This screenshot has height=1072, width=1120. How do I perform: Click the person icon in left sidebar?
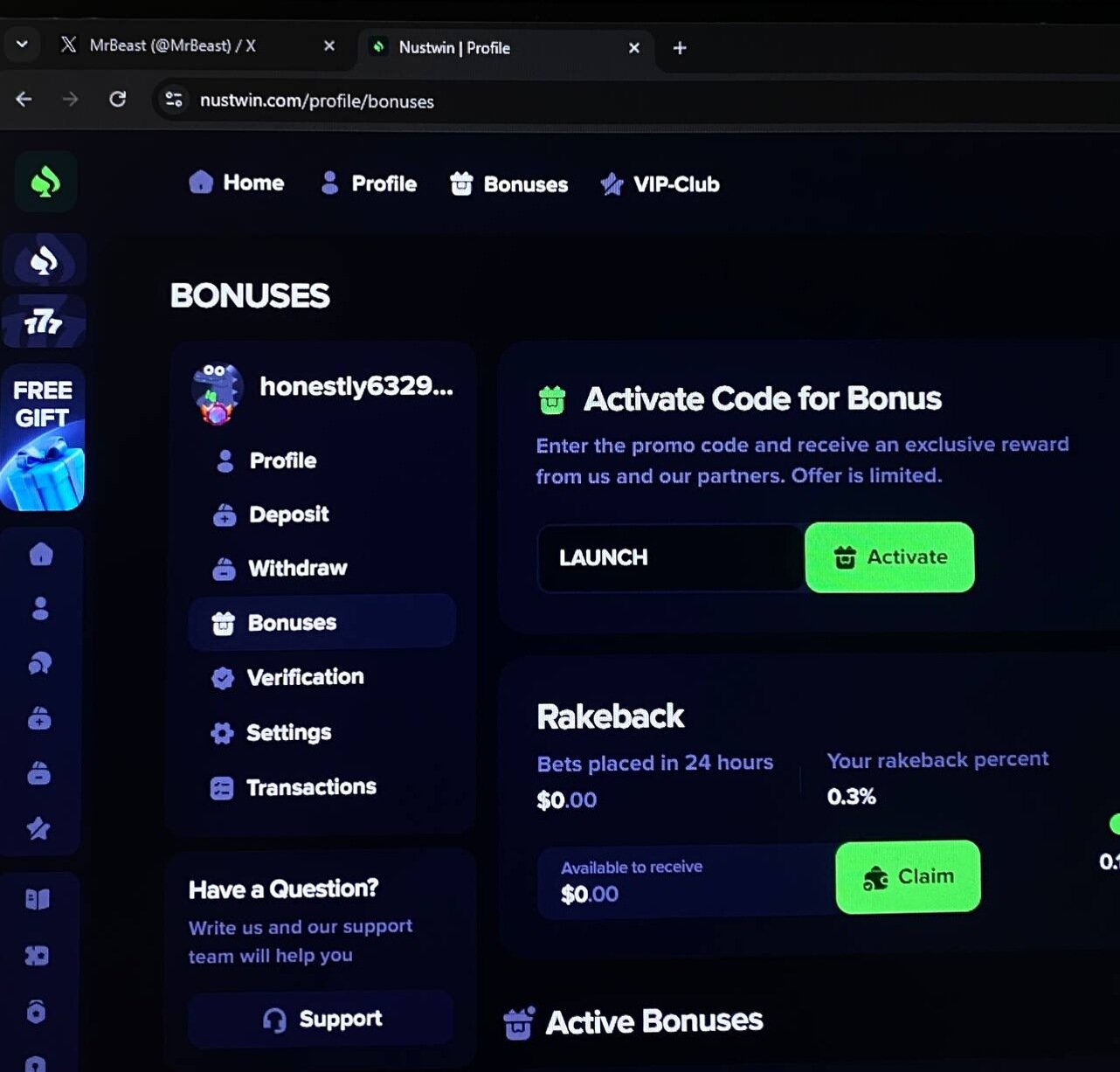pyautogui.click(x=40, y=608)
